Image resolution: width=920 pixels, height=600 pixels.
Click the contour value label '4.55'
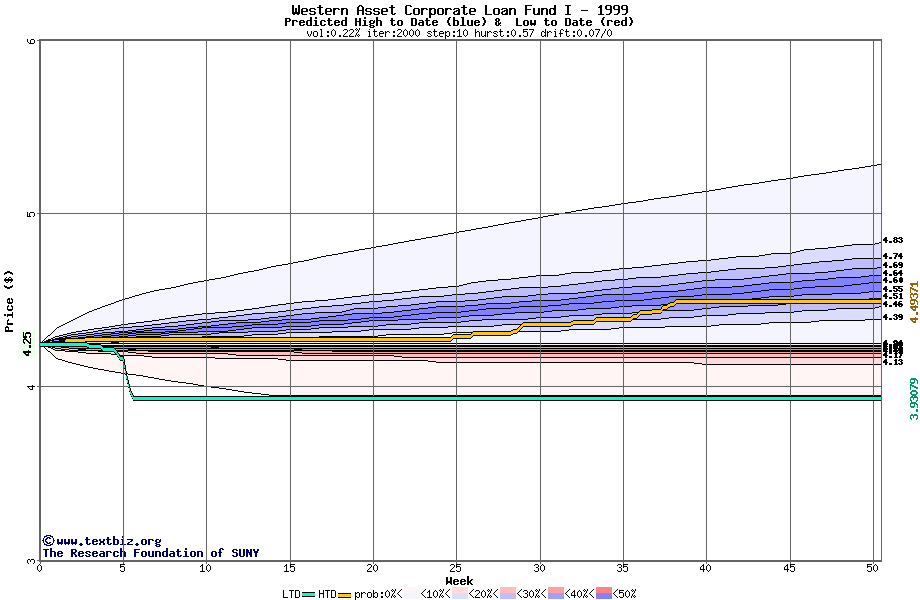tap(893, 290)
